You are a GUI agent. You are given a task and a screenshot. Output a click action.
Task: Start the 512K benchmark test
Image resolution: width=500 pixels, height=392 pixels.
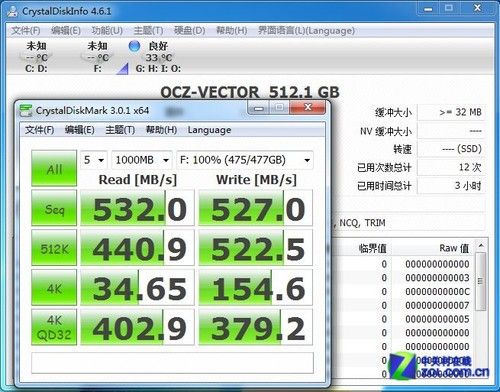[x=54, y=248]
